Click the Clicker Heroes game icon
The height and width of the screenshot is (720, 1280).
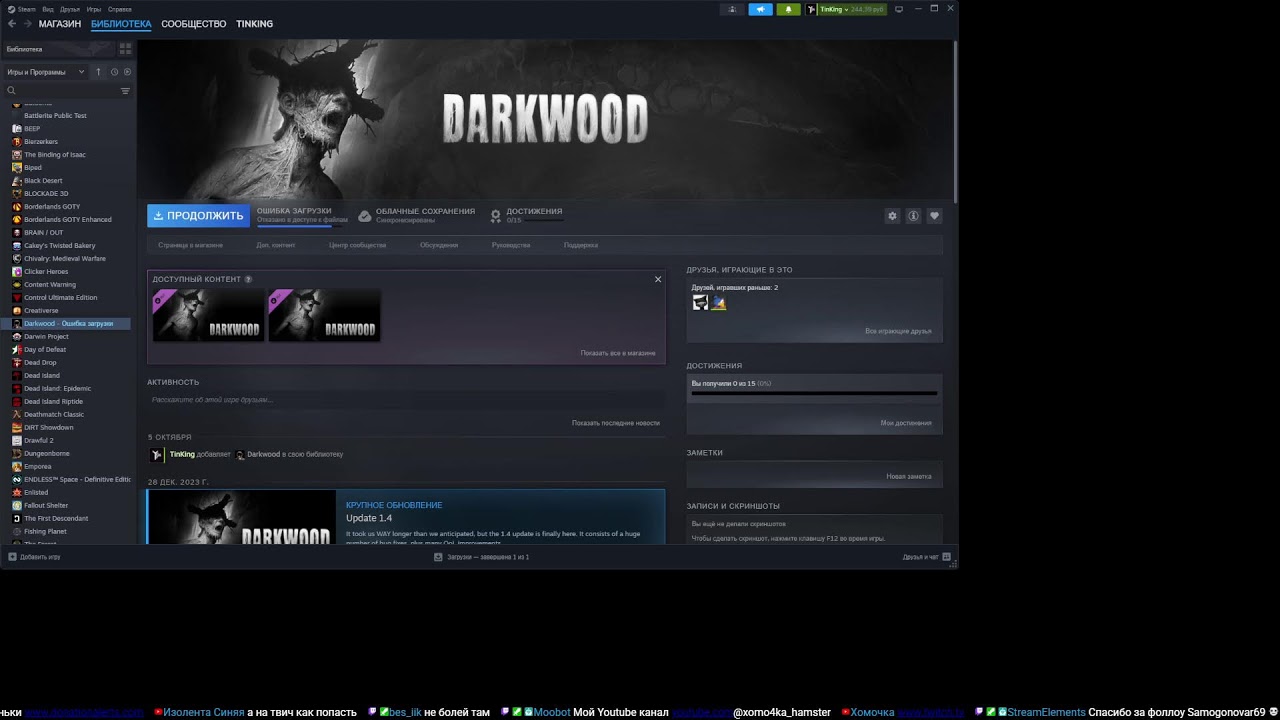[17, 271]
